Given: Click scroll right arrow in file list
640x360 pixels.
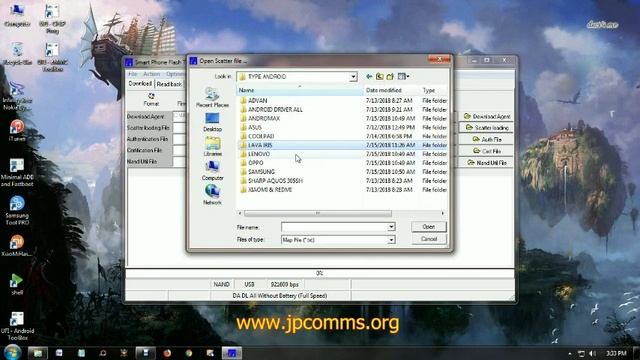Looking at the screenshot, I should click(442, 213).
